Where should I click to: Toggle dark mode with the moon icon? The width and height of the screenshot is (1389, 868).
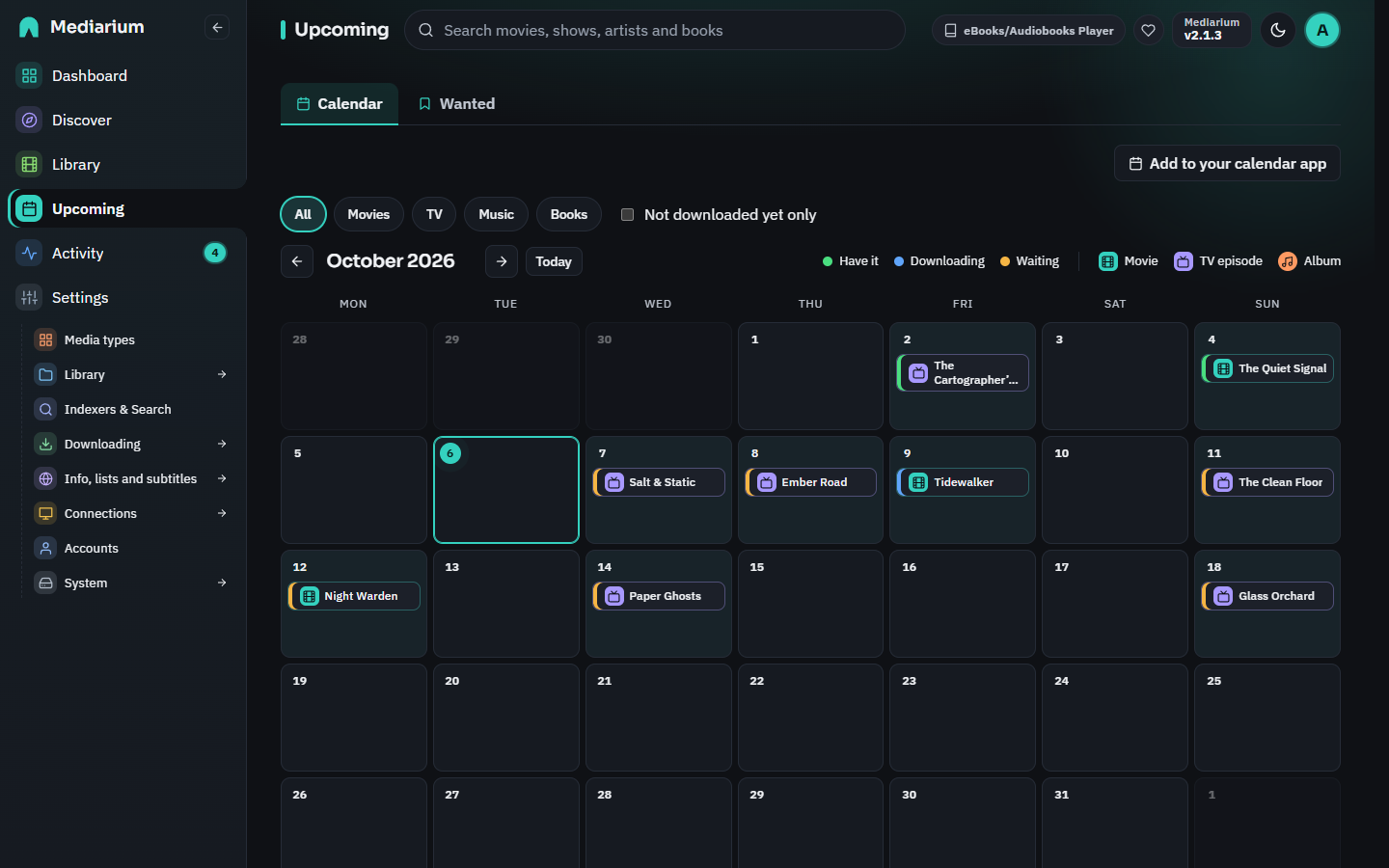[1278, 30]
